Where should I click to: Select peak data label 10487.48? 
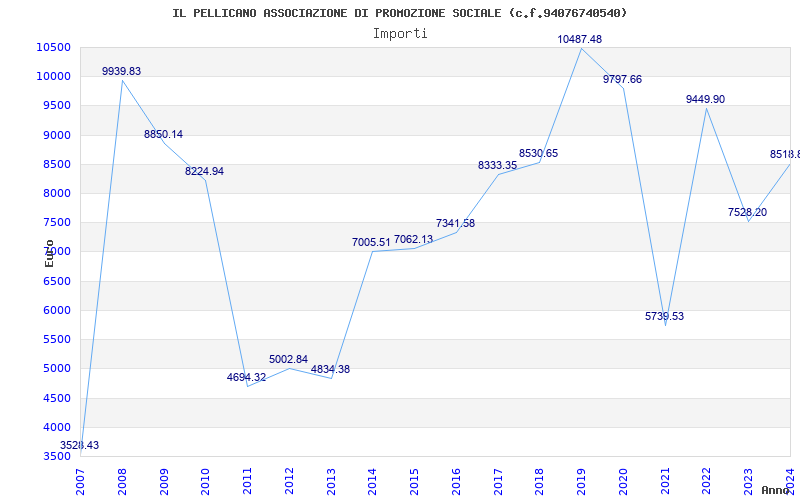[x=580, y=39]
